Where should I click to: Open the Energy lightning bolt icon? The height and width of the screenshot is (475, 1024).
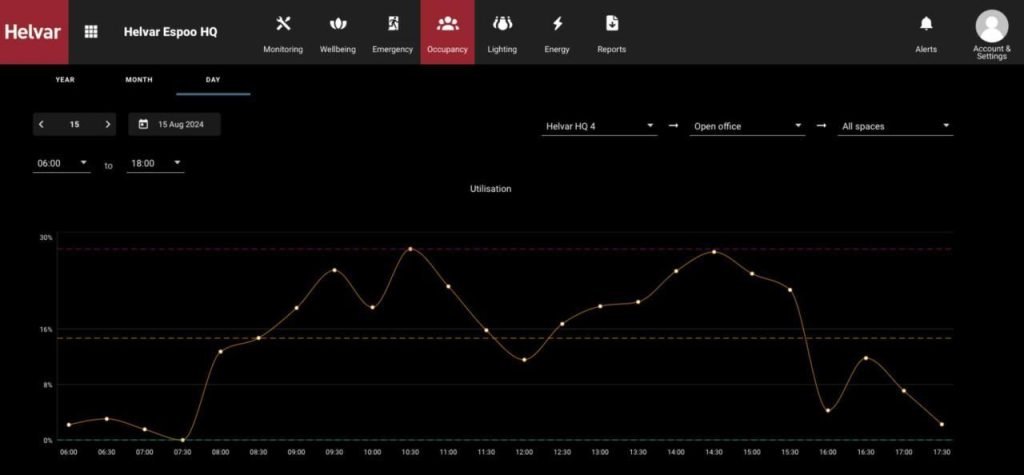tap(557, 24)
